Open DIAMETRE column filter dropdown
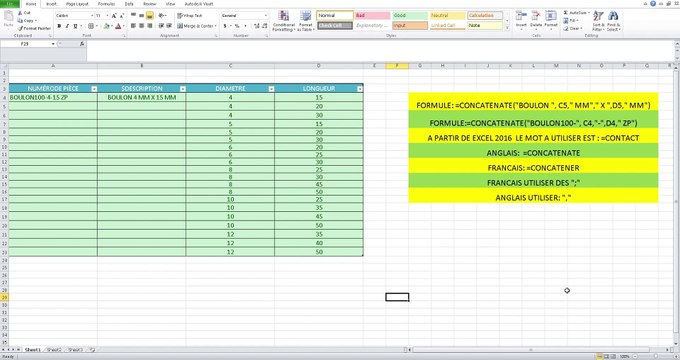The image size is (680, 360). point(271,89)
